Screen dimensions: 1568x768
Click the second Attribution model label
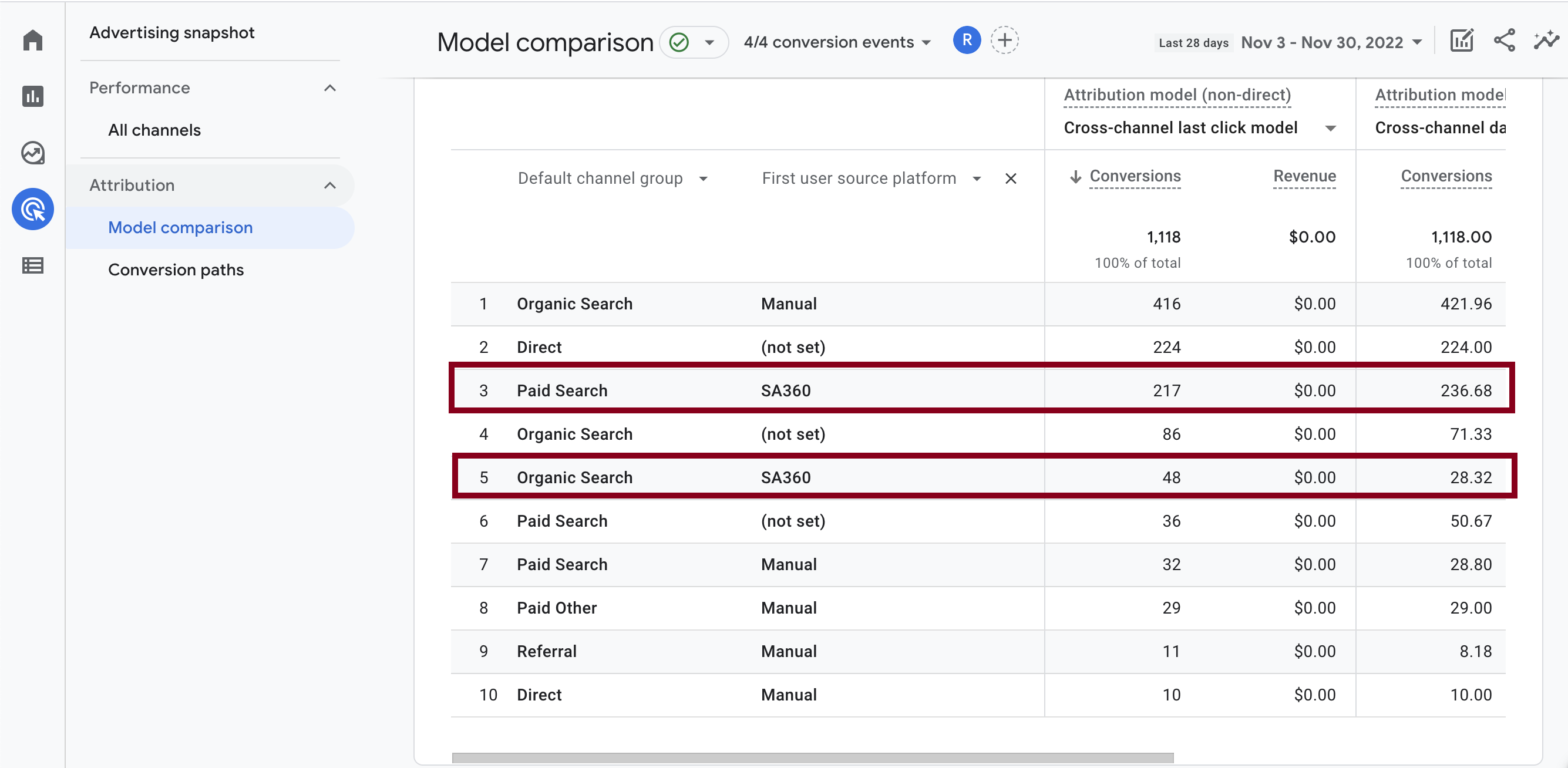tap(1440, 95)
